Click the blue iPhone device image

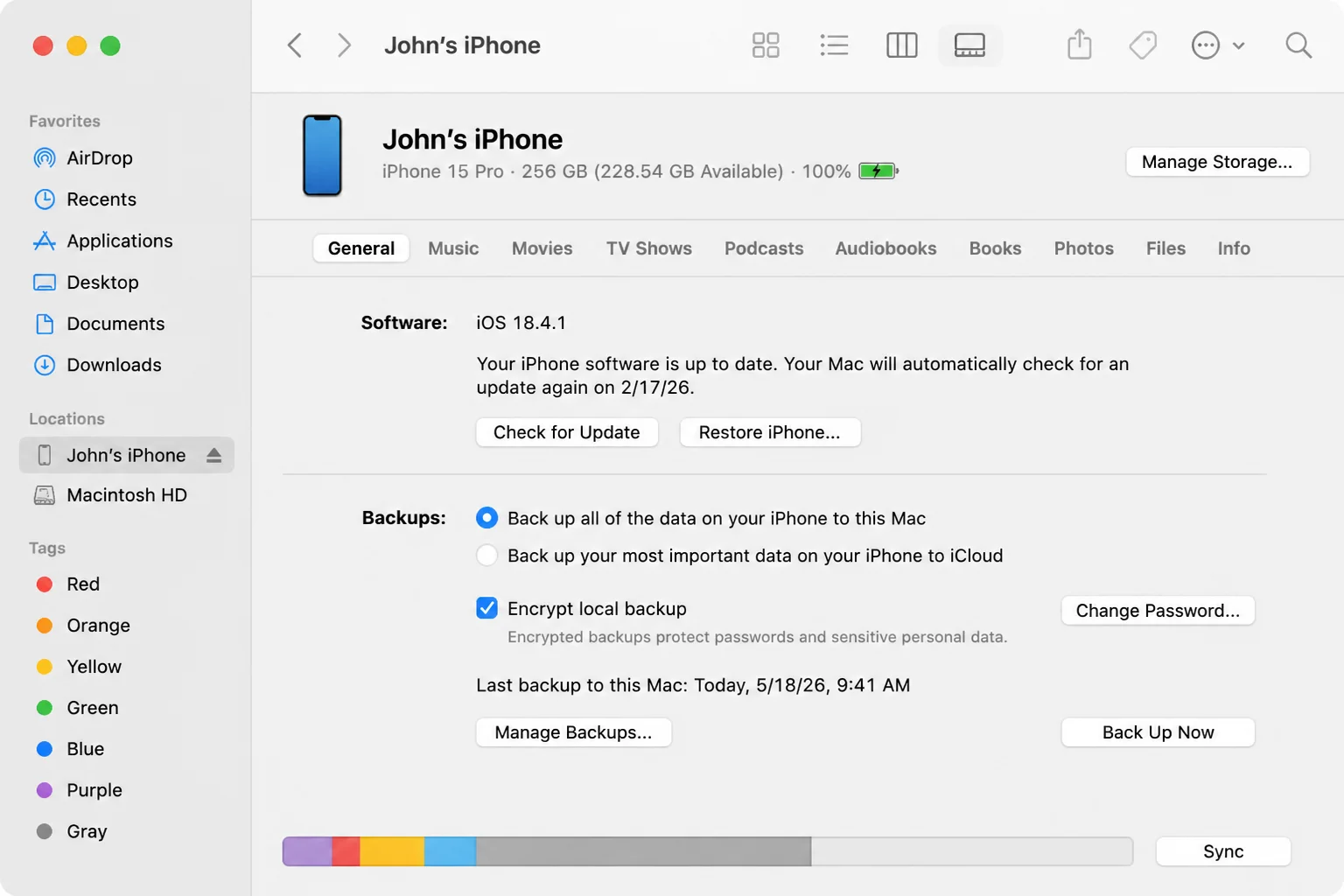coord(322,156)
